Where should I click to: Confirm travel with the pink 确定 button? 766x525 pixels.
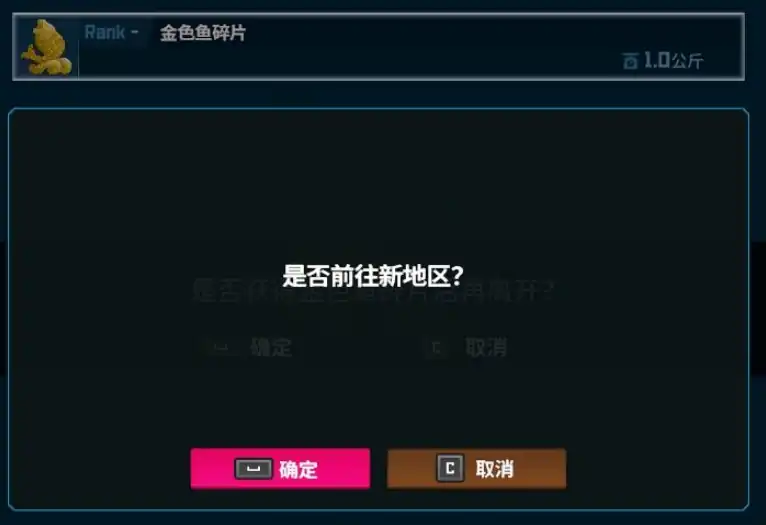(x=280, y=468)
